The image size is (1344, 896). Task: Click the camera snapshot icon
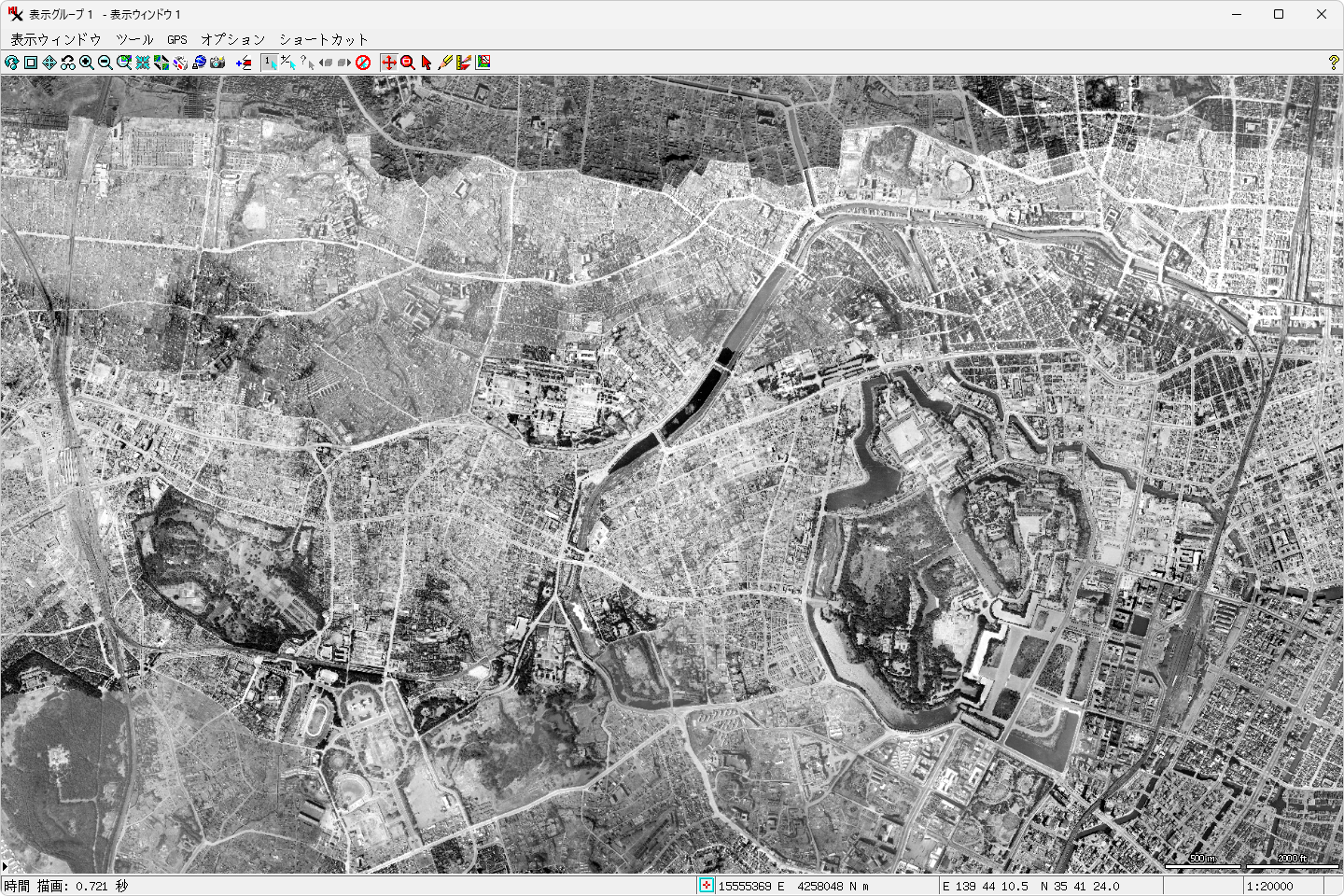coord(217,63)
